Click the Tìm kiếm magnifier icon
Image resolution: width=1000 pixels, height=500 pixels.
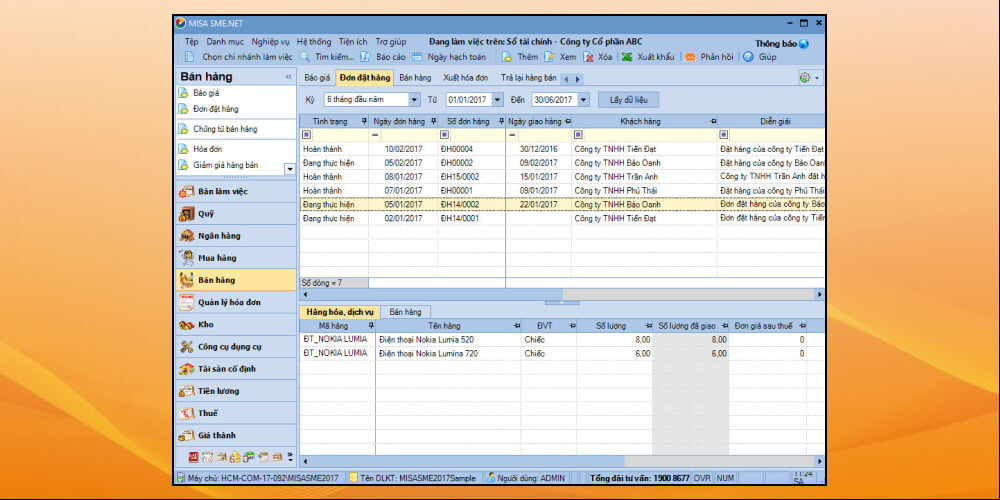(305, 57)
